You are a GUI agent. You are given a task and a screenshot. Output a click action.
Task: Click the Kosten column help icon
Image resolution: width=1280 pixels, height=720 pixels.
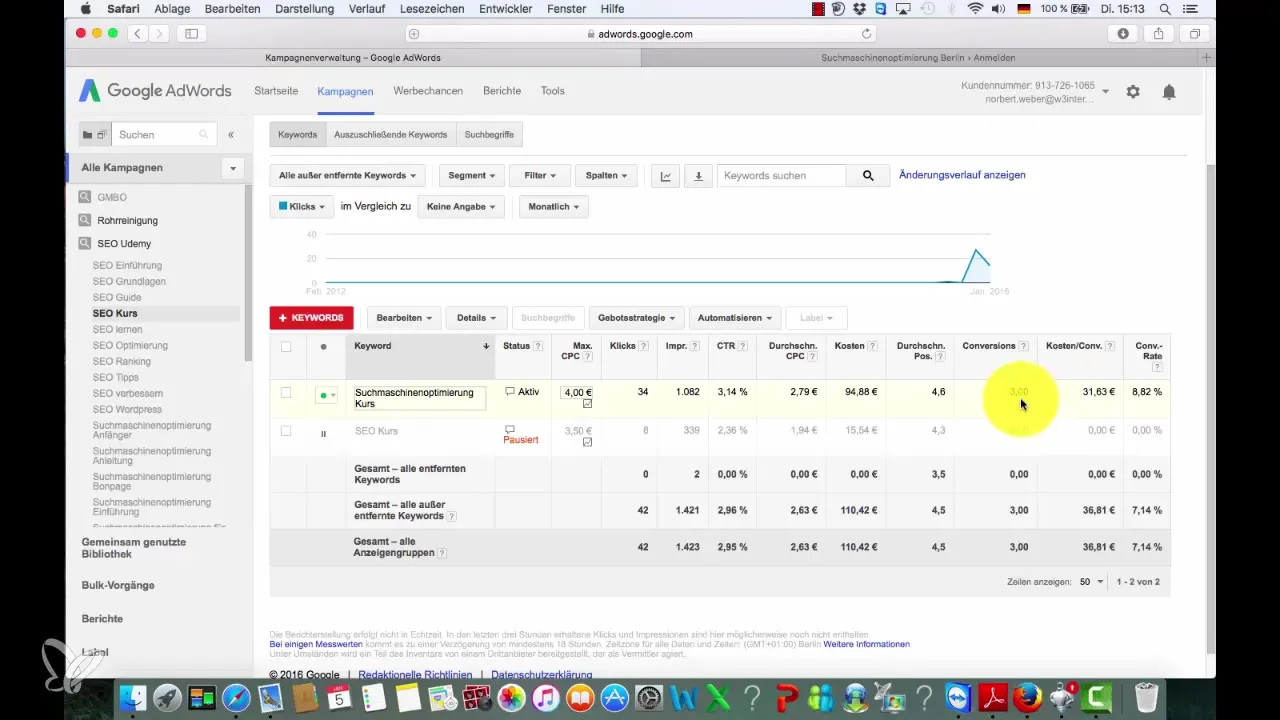pos(874,346)
